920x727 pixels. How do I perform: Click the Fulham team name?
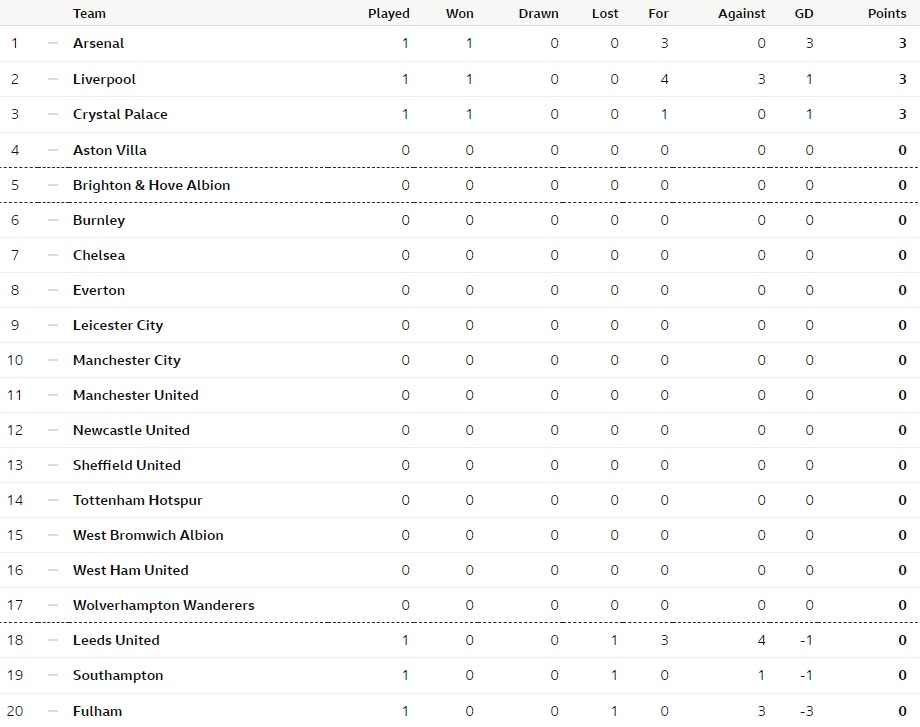point(97,711)
